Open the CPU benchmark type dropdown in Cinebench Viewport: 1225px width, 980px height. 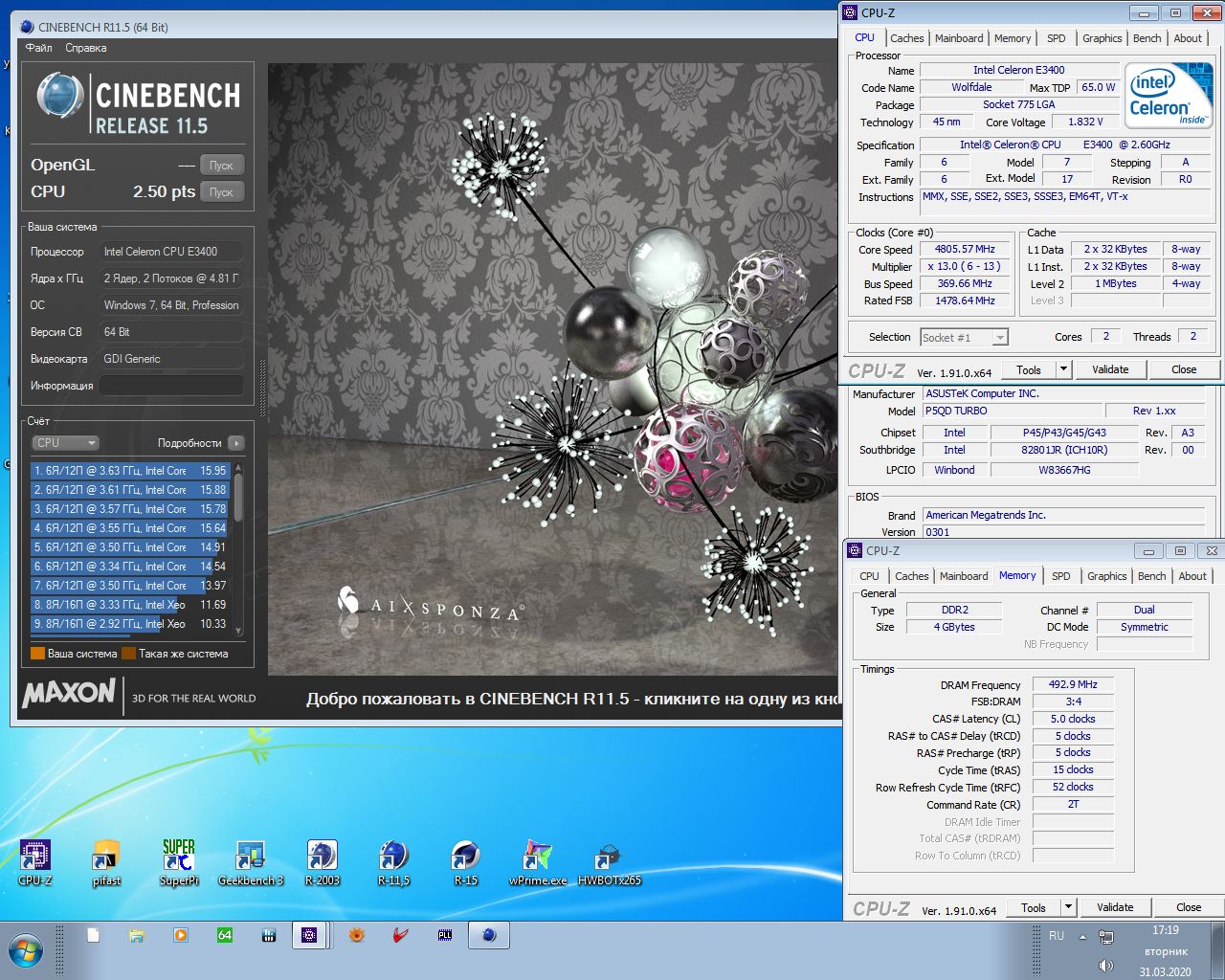tap(66, 443)
